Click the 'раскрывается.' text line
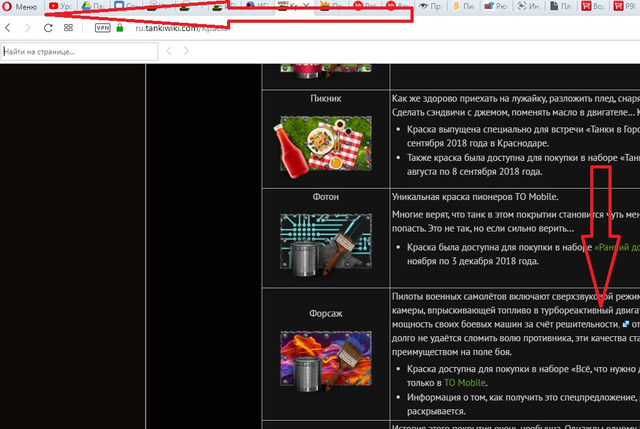 (x=436, y=411)
